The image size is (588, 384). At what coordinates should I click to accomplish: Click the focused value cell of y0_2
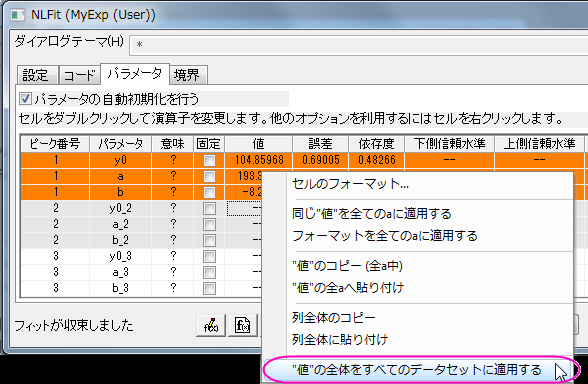[244, 208]
